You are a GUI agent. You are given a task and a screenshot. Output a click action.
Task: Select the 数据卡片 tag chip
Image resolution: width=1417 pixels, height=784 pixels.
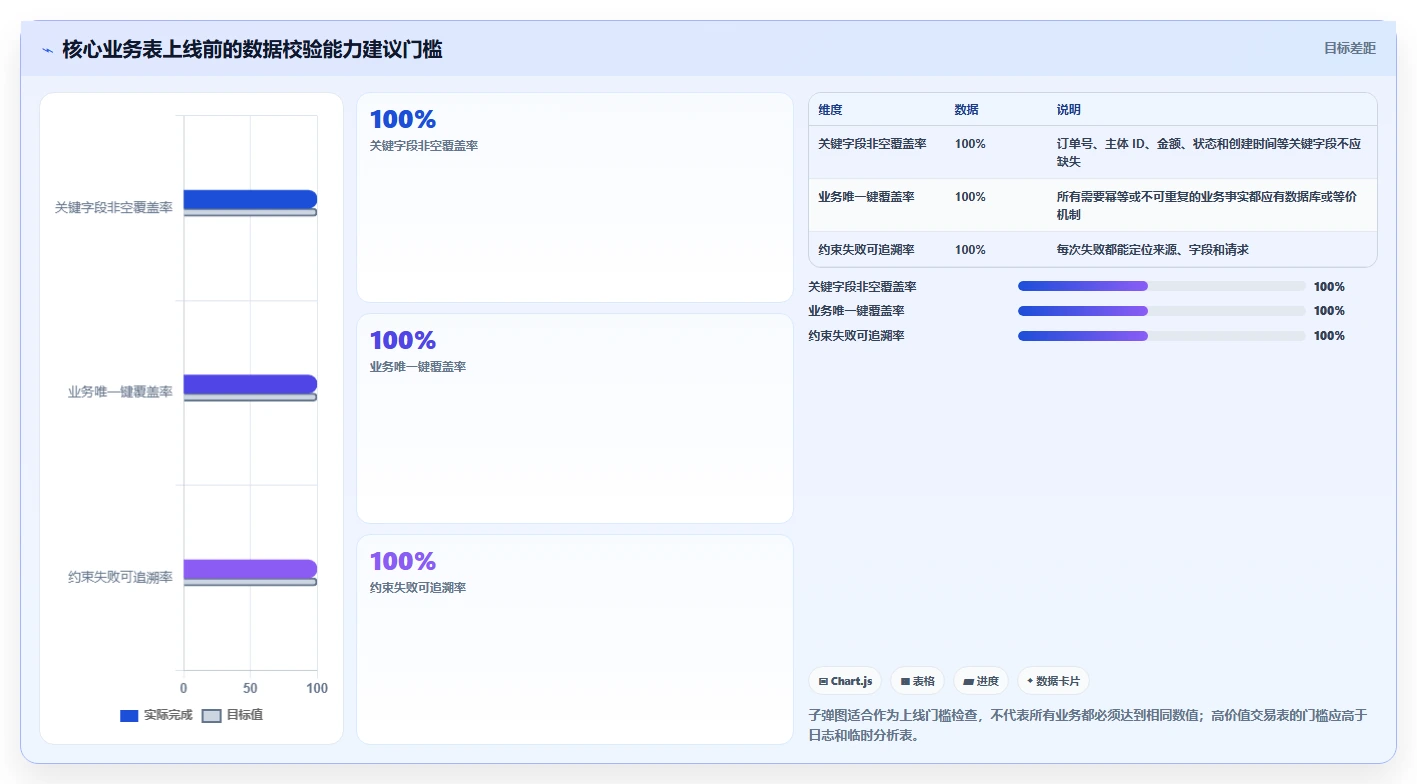tap(1053, 681)
